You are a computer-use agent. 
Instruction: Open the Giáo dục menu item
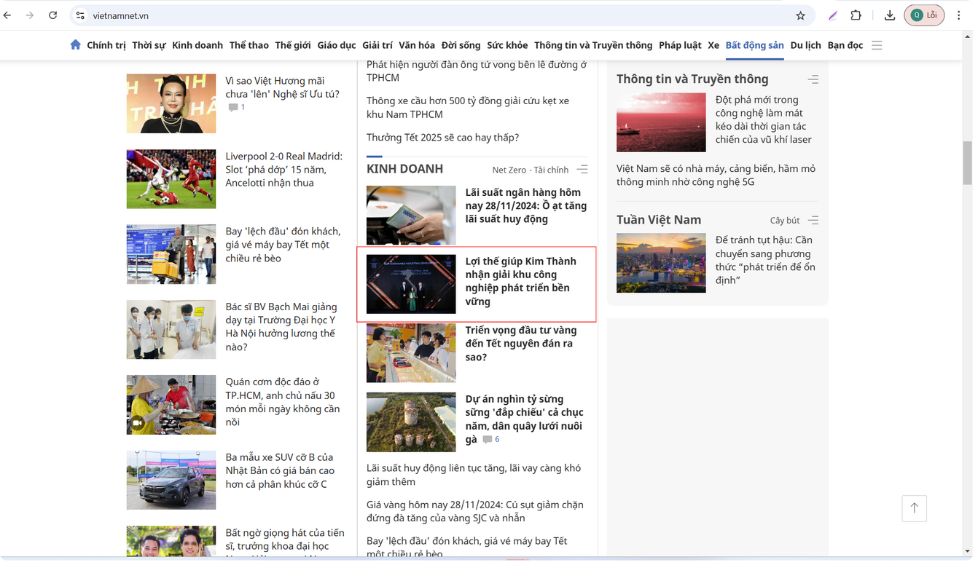(336, 45)
